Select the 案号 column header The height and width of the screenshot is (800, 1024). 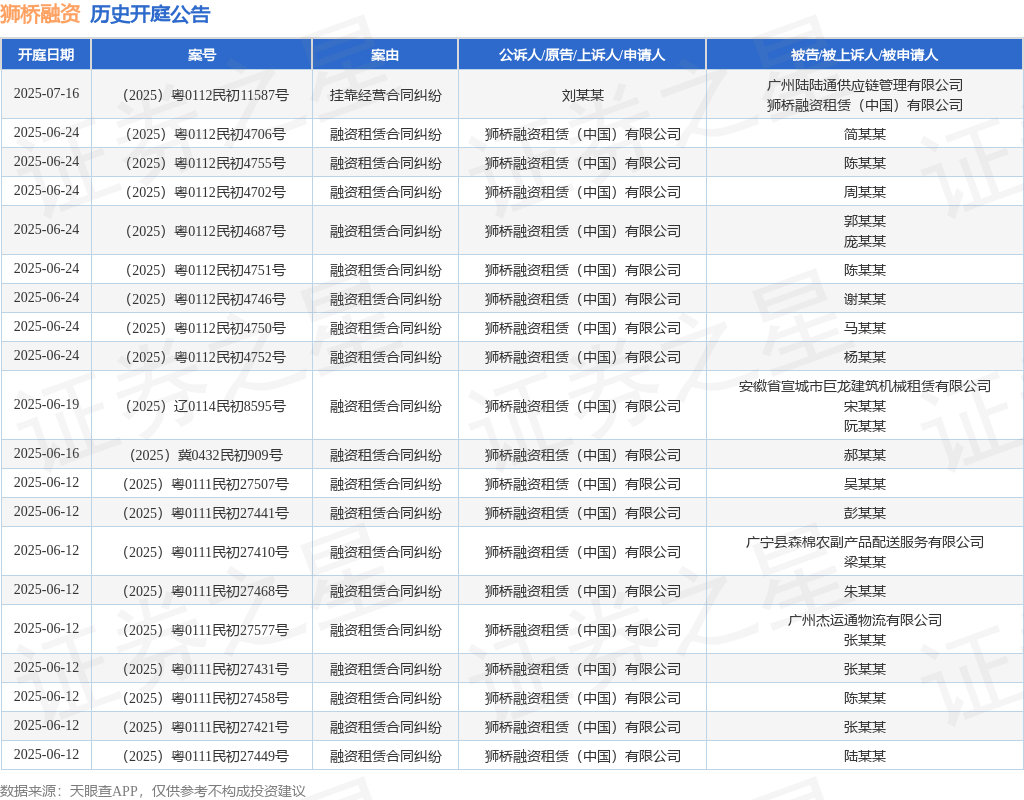[x=202, y=55]
